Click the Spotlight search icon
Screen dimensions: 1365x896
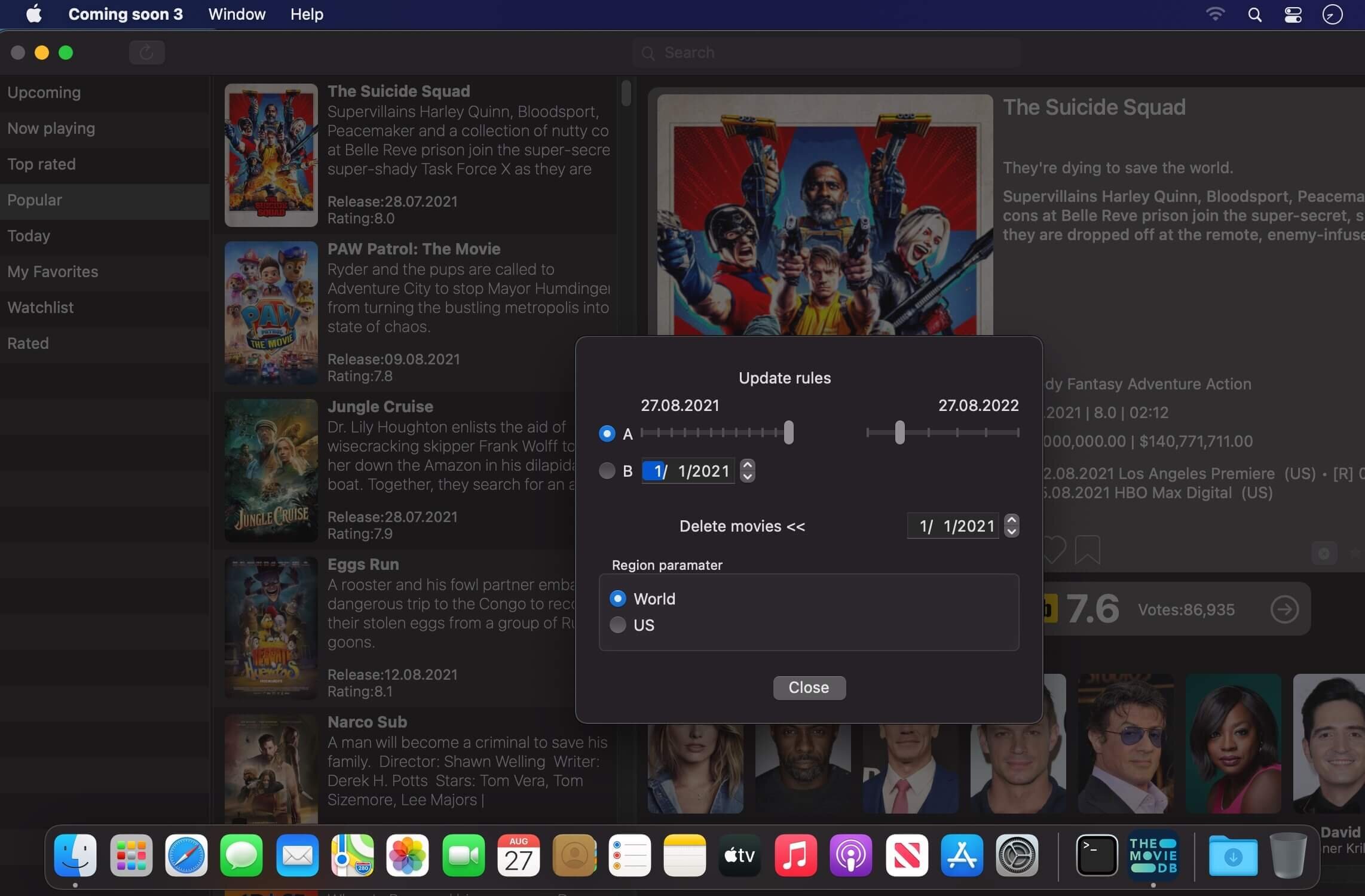click(x=1254, y=14)
